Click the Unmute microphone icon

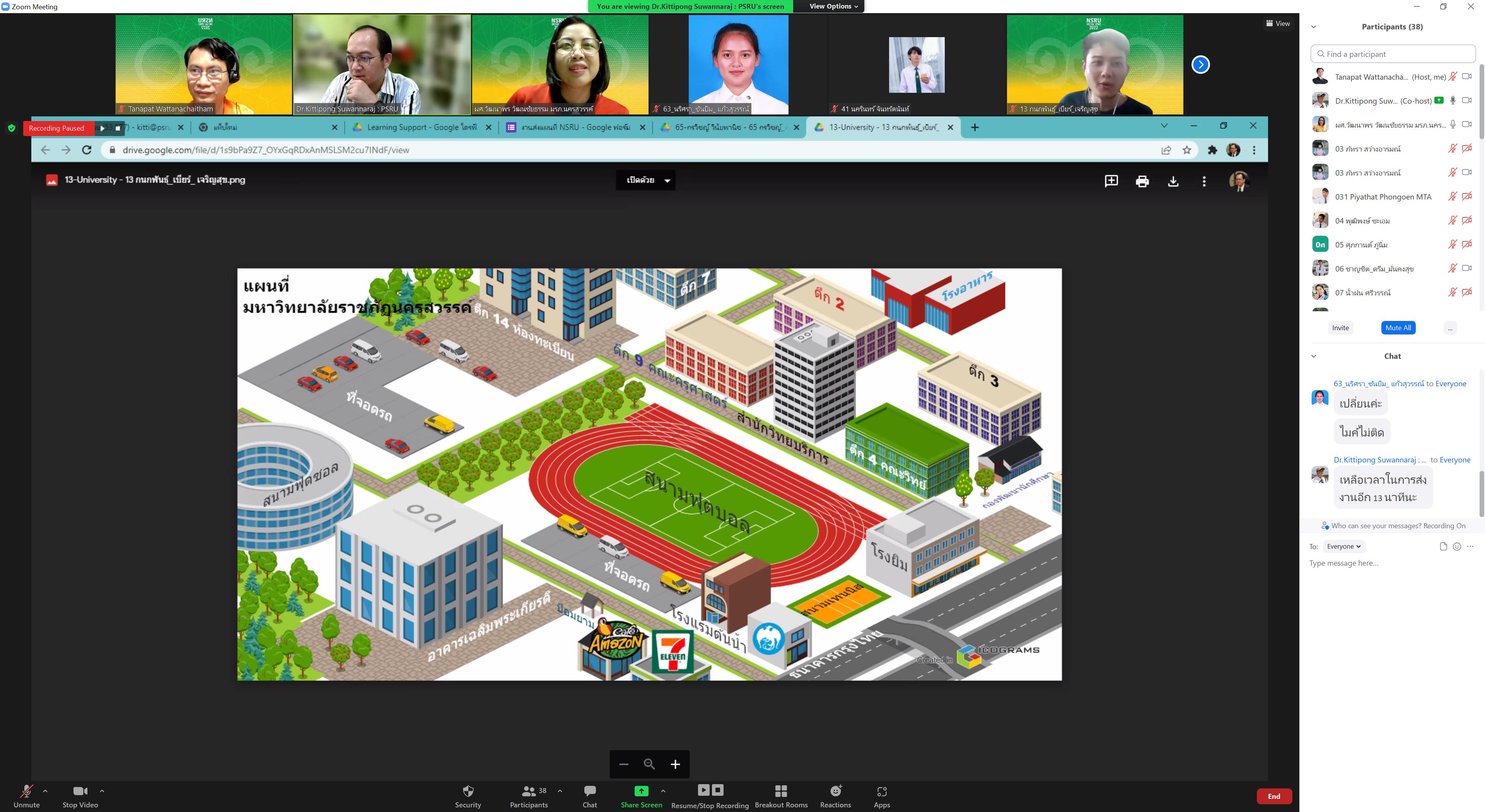click(x=27, y=791)
